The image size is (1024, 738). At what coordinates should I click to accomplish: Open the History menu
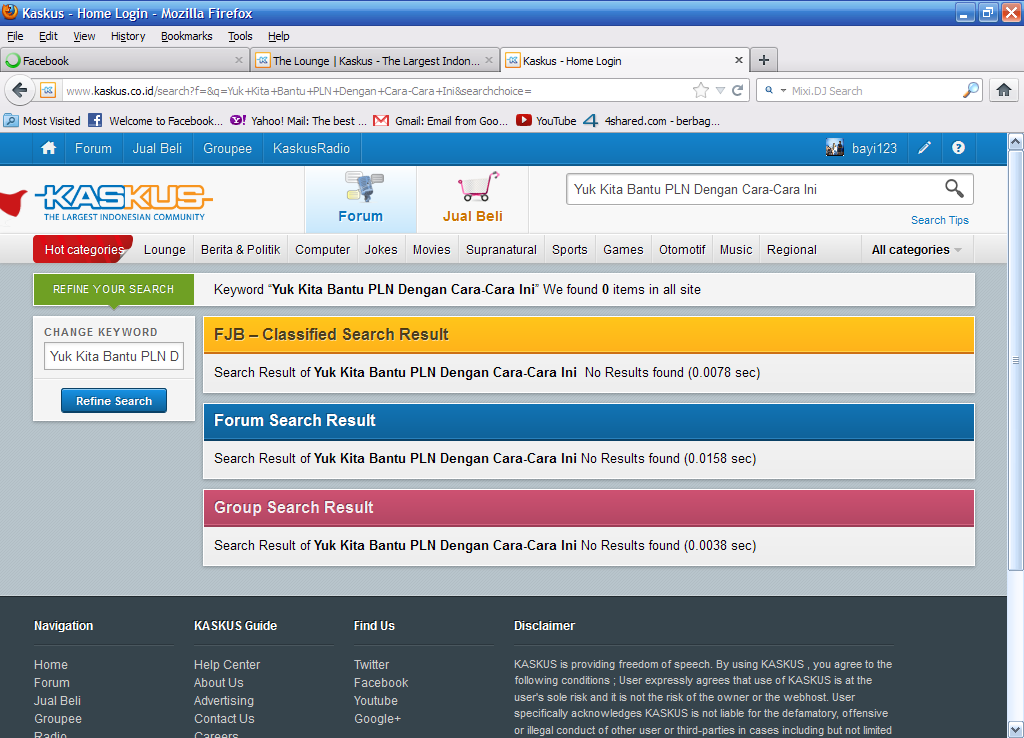[x=128, y=36]
